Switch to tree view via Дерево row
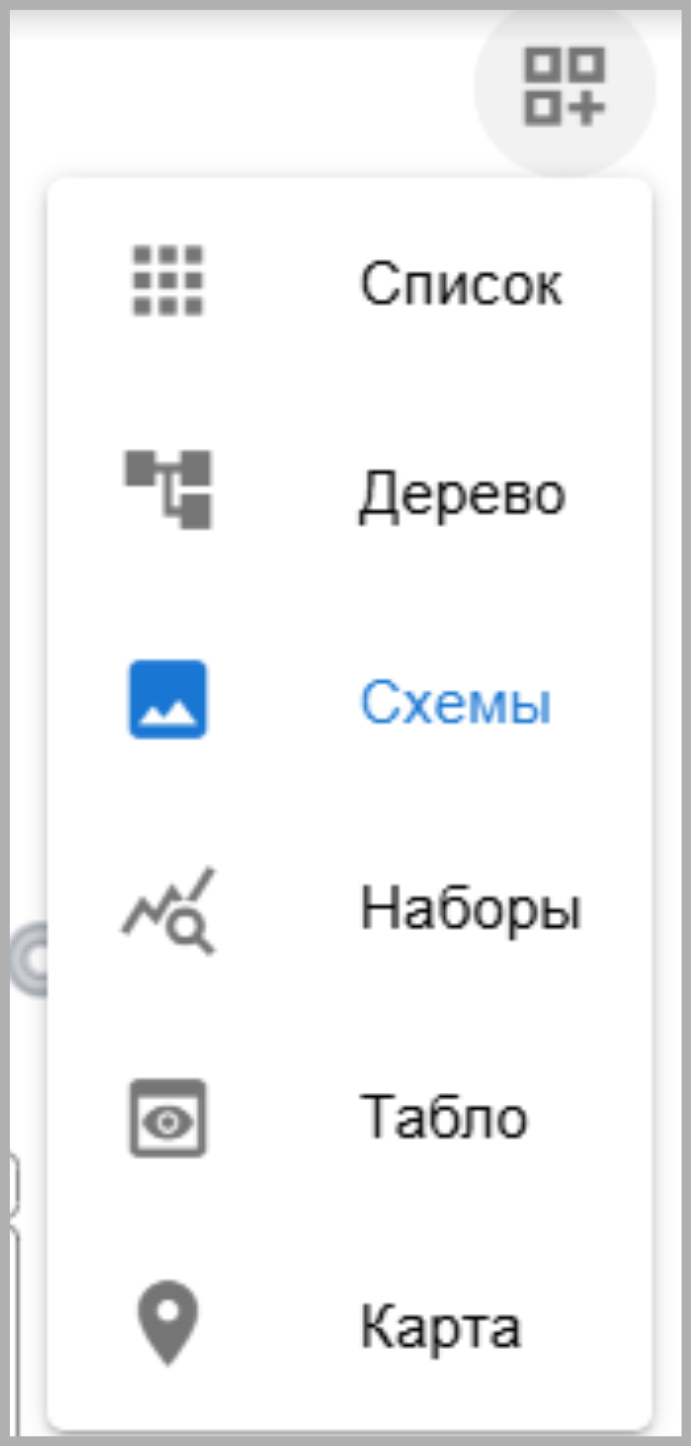 (x=350, y=492)
